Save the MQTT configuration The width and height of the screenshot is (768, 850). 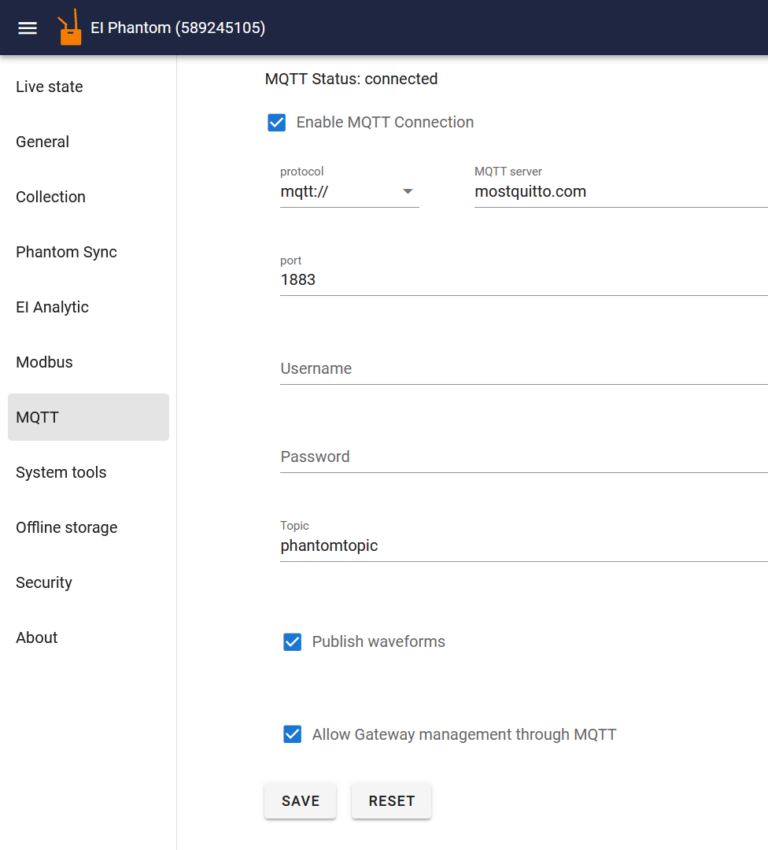pos(300,800)
